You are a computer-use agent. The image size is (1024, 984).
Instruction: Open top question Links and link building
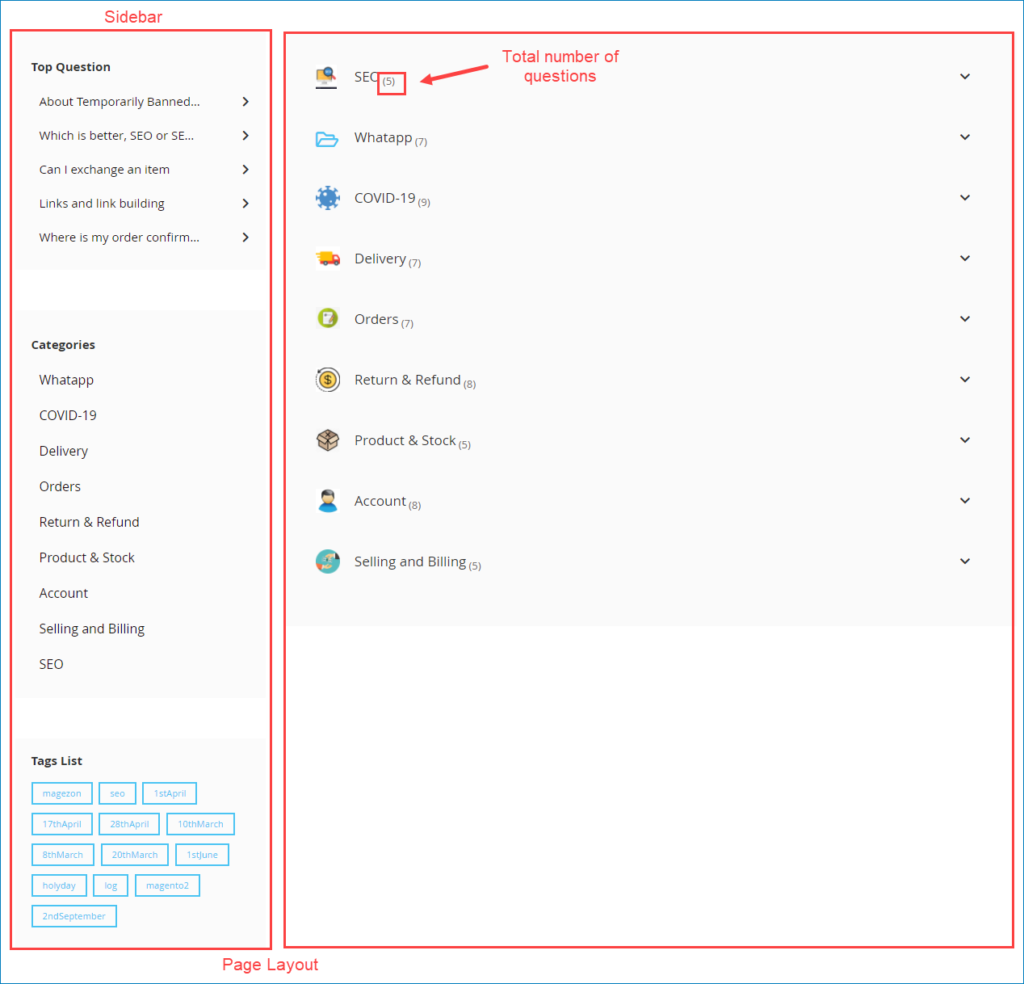[x=102, y=204]
